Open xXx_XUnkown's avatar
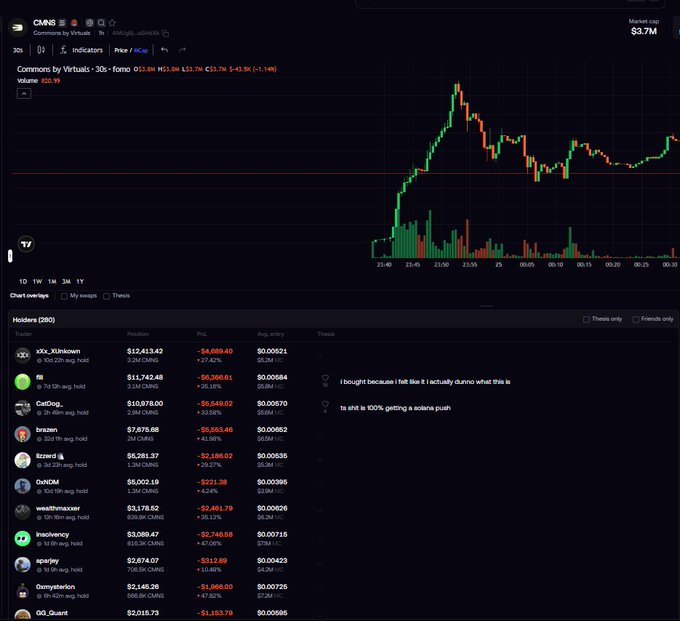Screen dimensions: 680x621 tap(23, 355)
